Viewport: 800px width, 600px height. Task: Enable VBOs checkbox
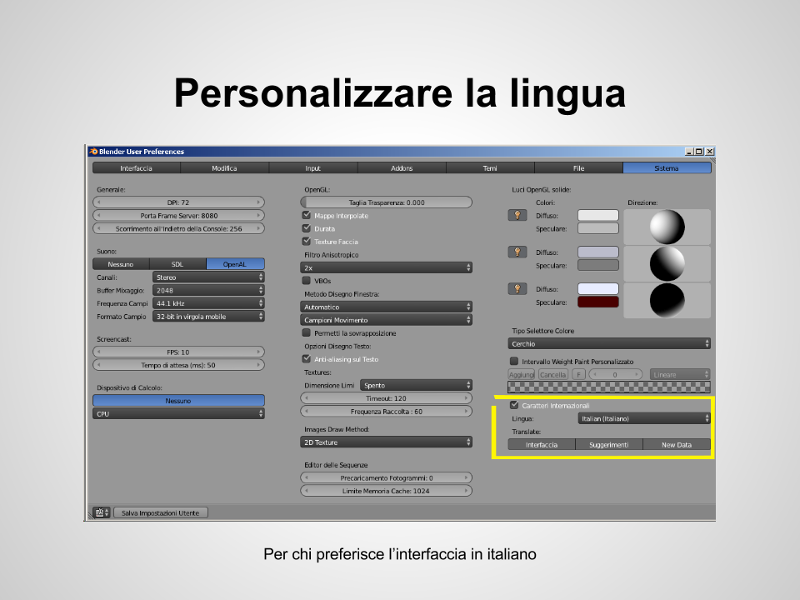(307, 281)
